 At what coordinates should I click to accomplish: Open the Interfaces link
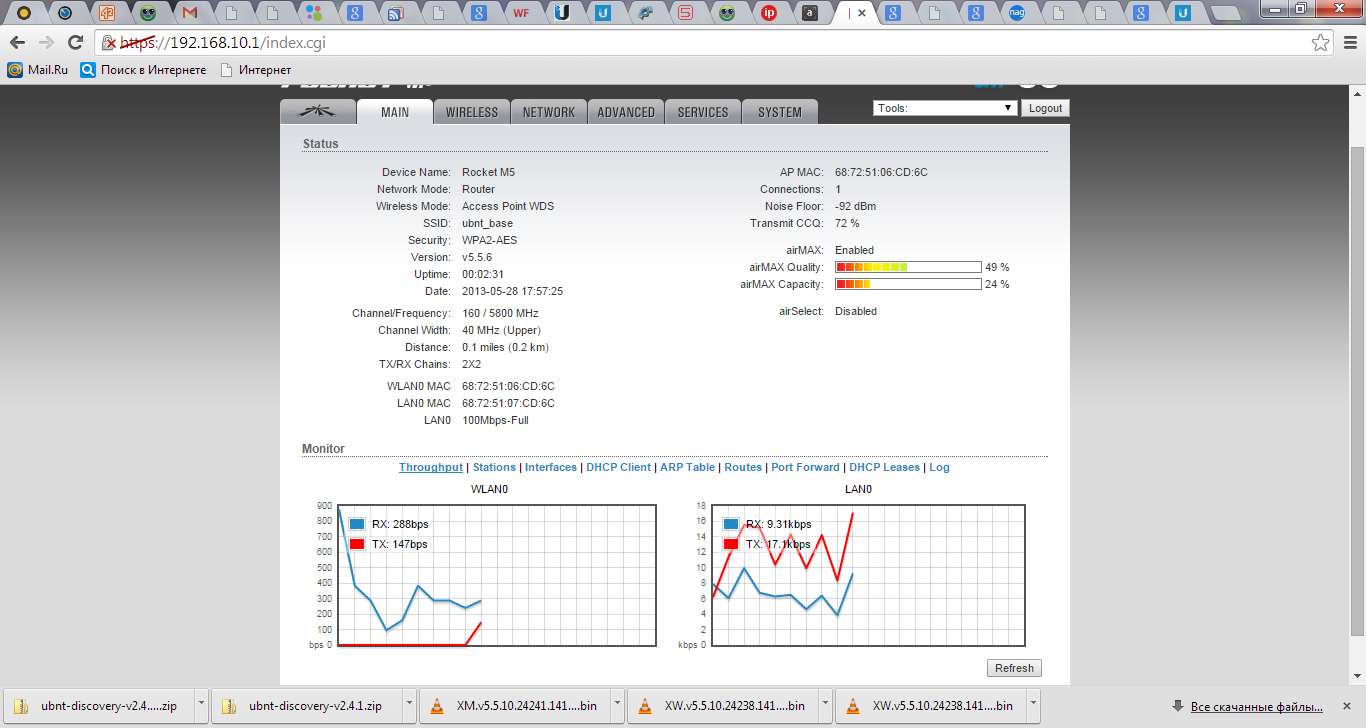[x=551, y=467]
